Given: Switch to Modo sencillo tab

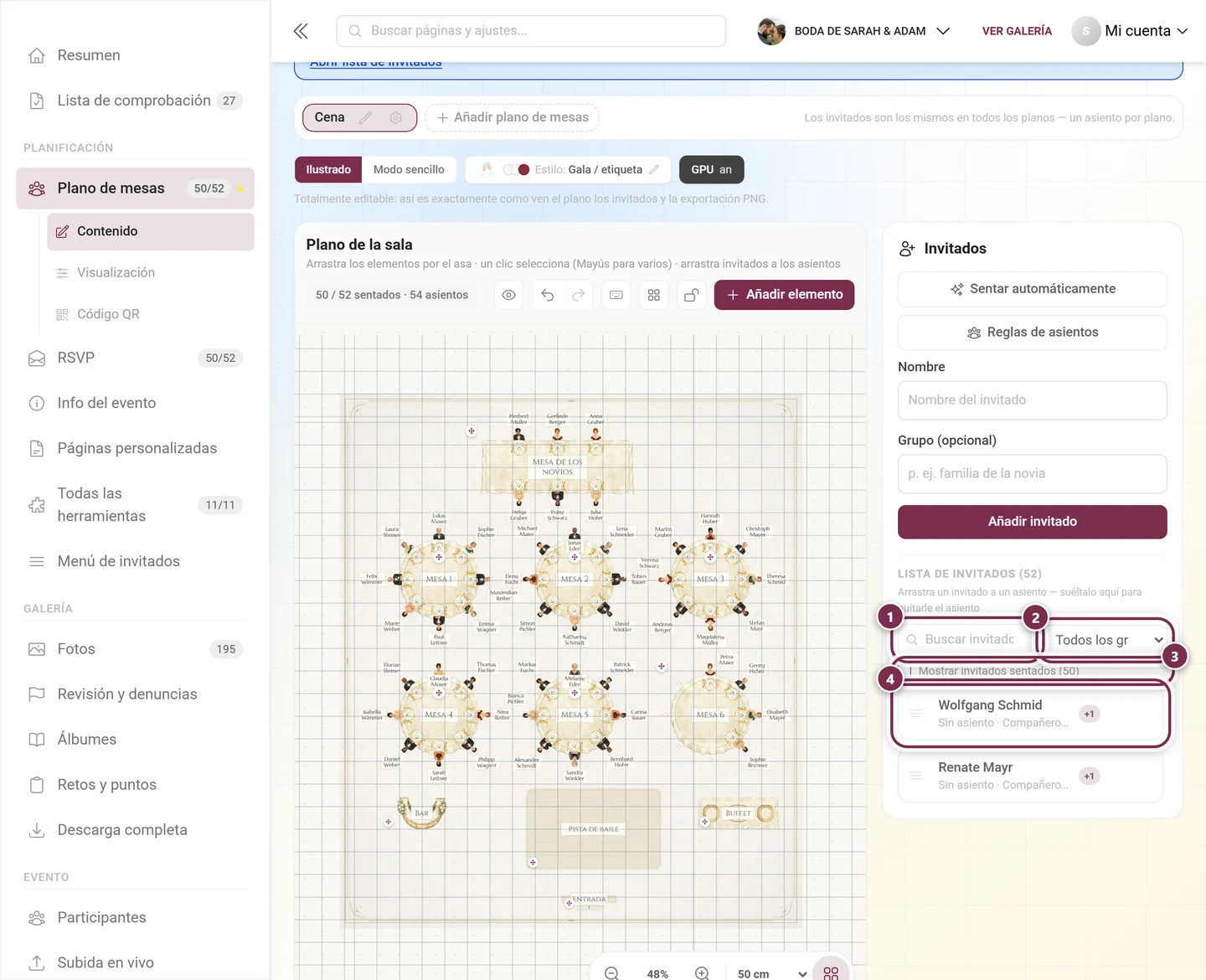Looking at the screenshot, I should point(409,169).
